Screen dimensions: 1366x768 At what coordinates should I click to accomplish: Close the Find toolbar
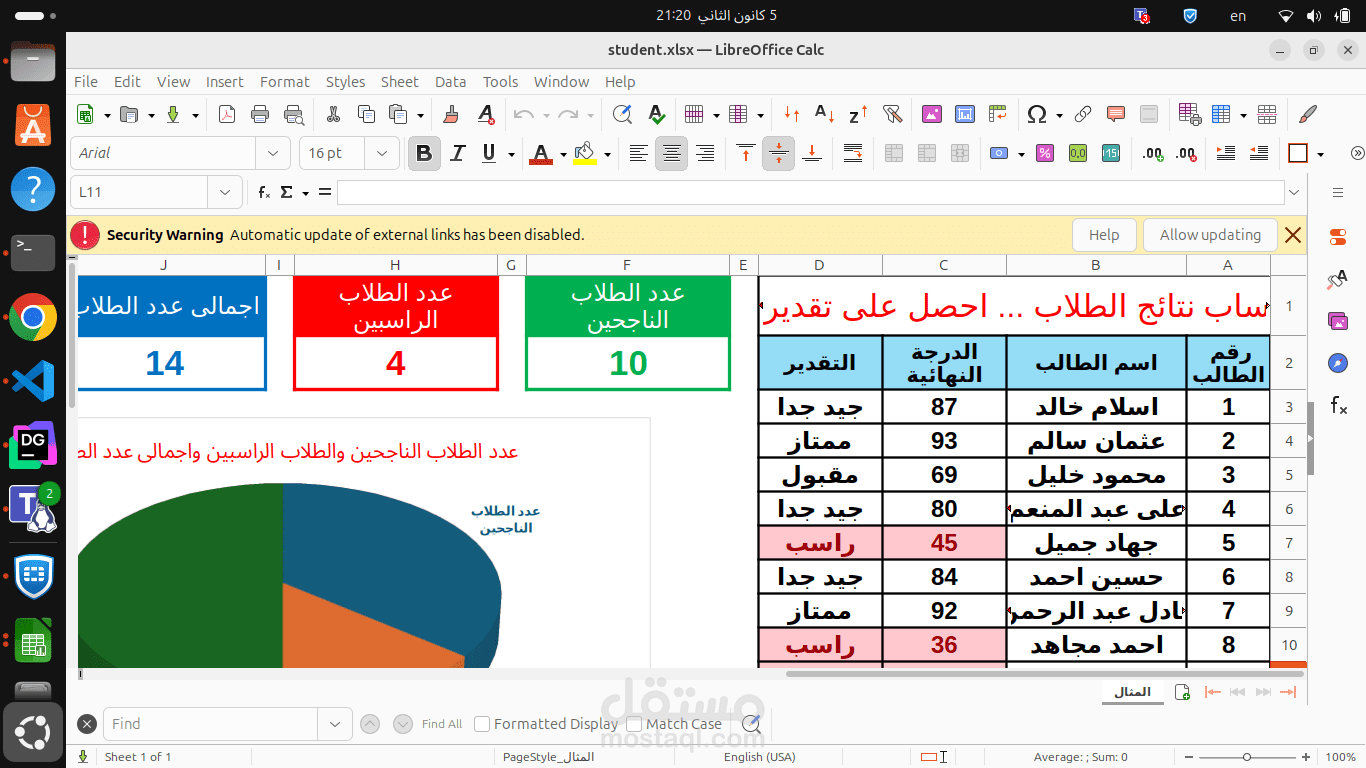point(87,724)
